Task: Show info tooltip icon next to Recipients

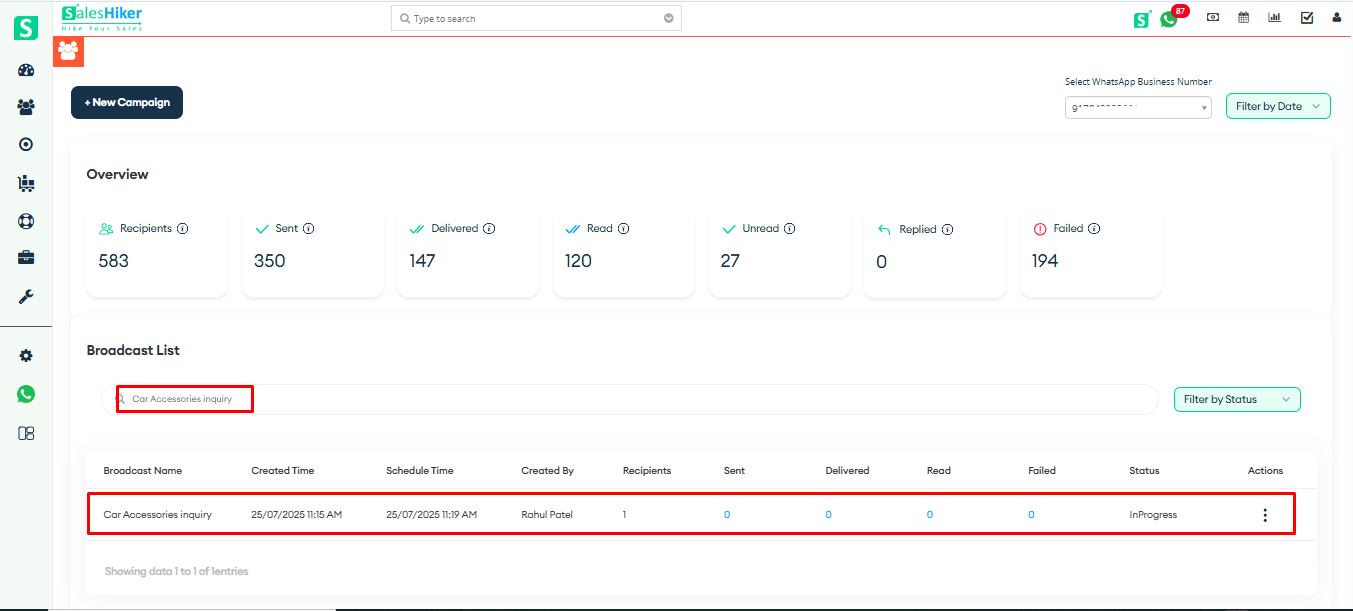Action: [x=183, y=228]
